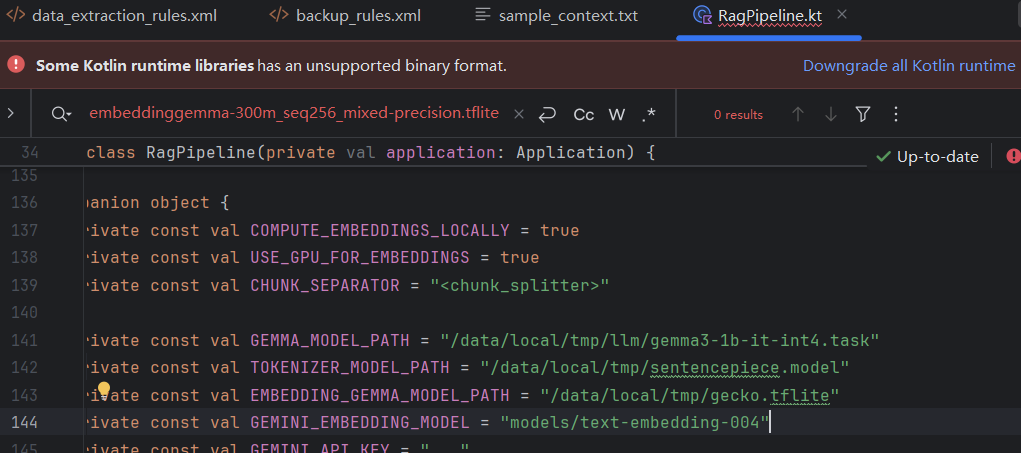The height and width of the screenshot is (453, 1021).
Task: Select the RagPipeline.kt tab
Action: (770, 15)
